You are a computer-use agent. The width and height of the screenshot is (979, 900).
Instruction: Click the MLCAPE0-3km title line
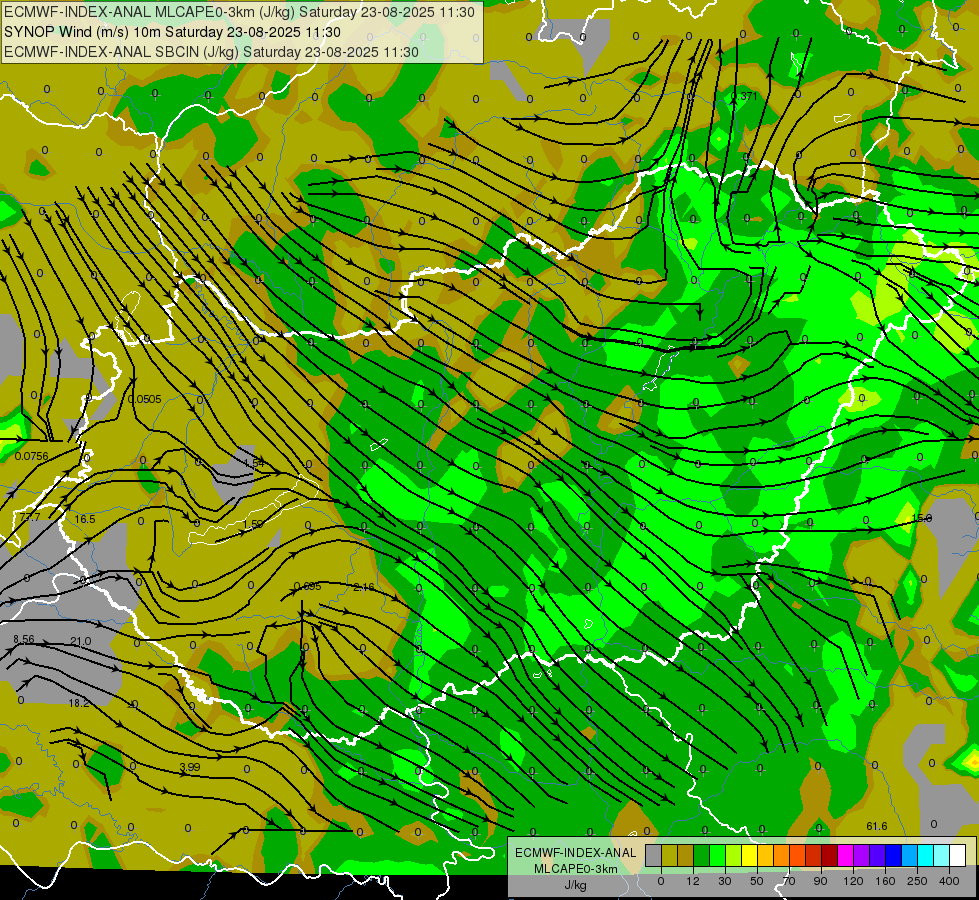point(239,12)
